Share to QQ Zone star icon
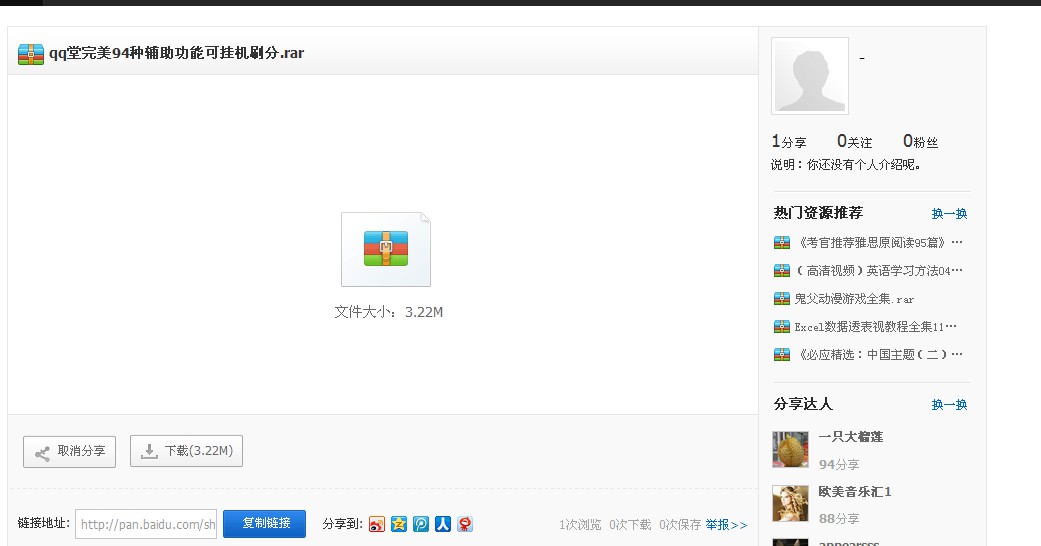 pyautogui.click(x=398, y=524)
